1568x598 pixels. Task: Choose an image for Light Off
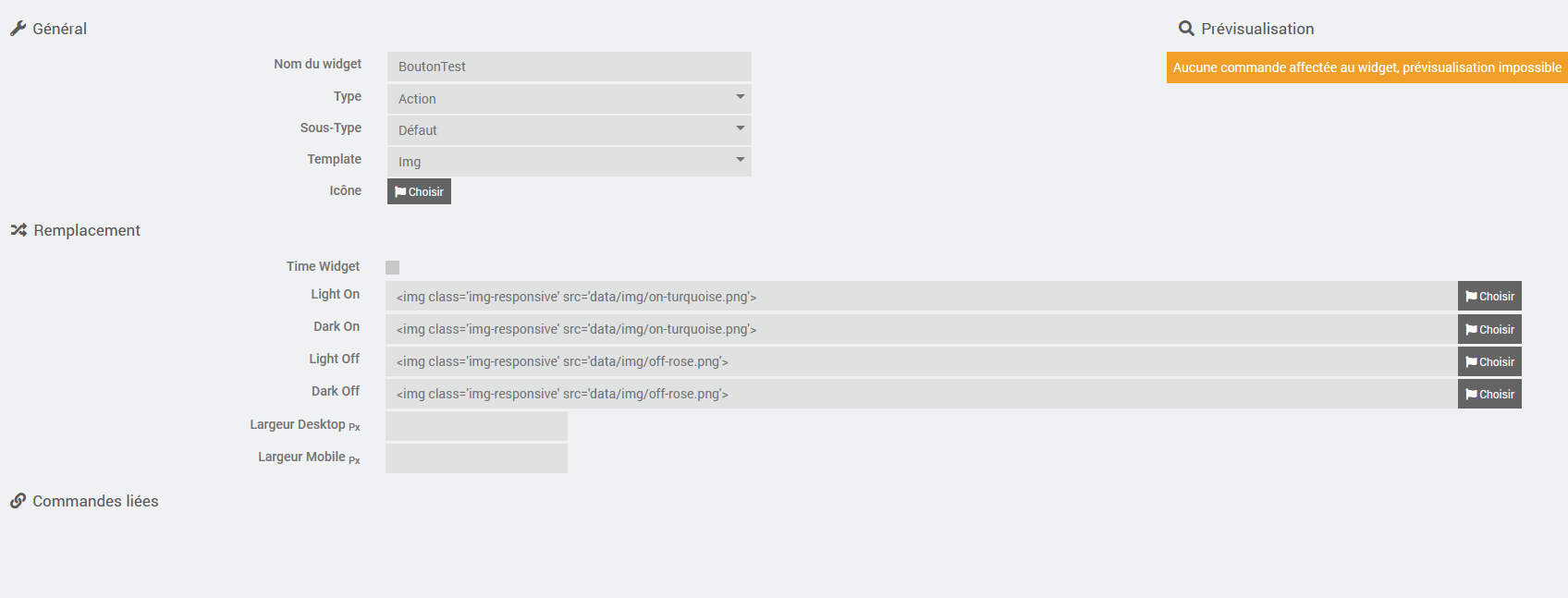(1489, 361)
